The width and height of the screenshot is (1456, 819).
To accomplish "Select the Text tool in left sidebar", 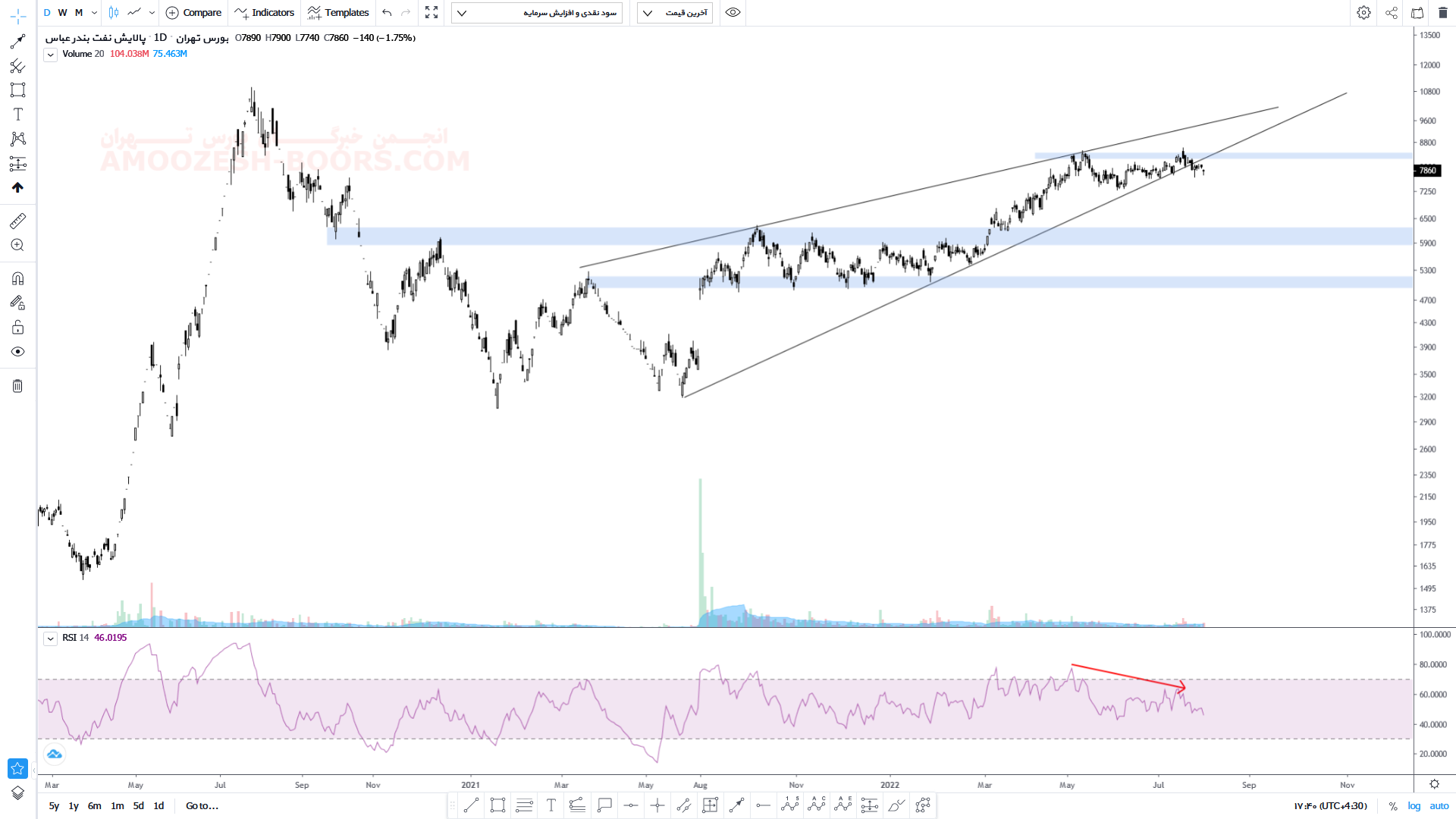I will 18,115.
